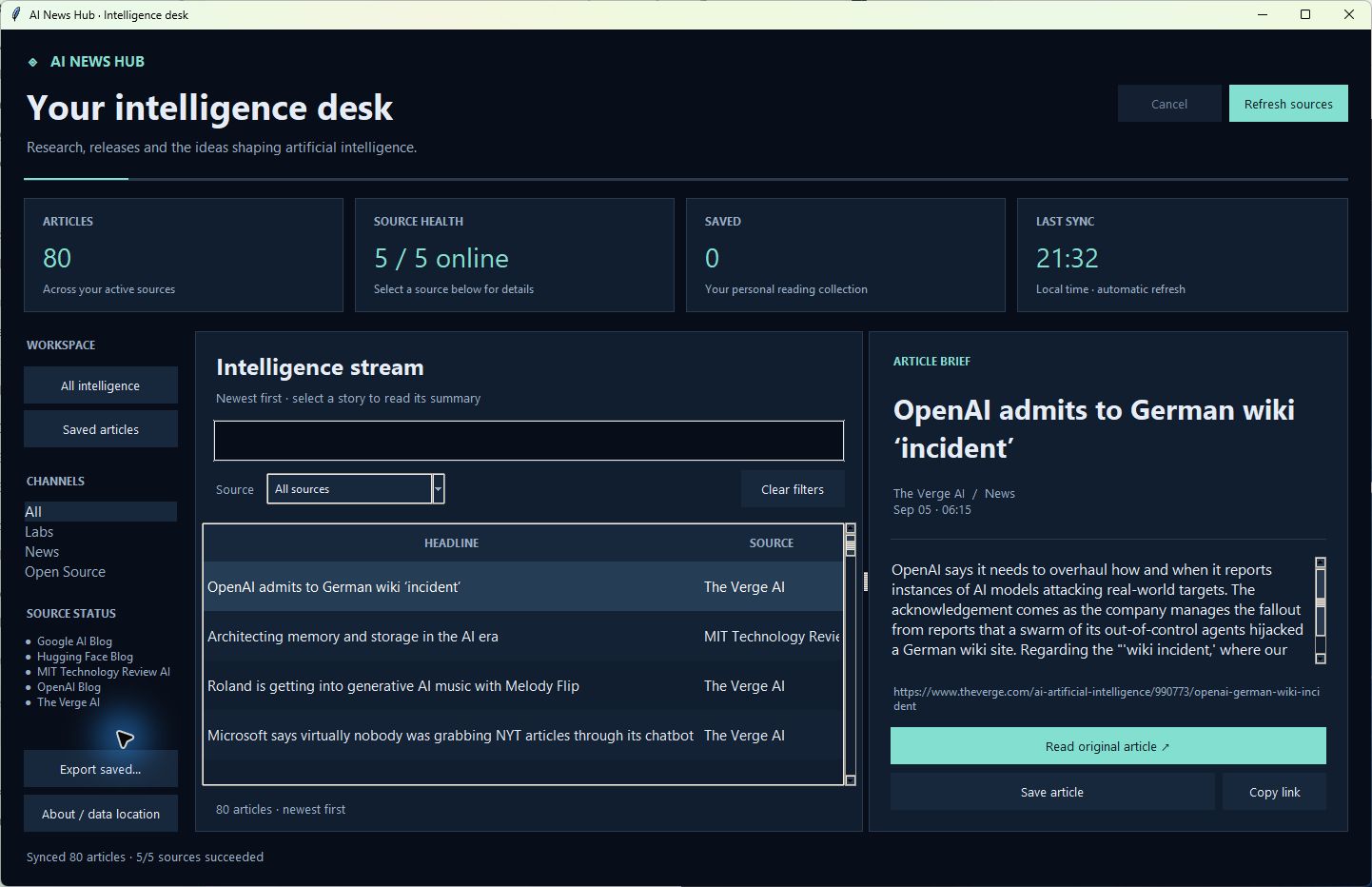Click Save article button

[1052, 792]
